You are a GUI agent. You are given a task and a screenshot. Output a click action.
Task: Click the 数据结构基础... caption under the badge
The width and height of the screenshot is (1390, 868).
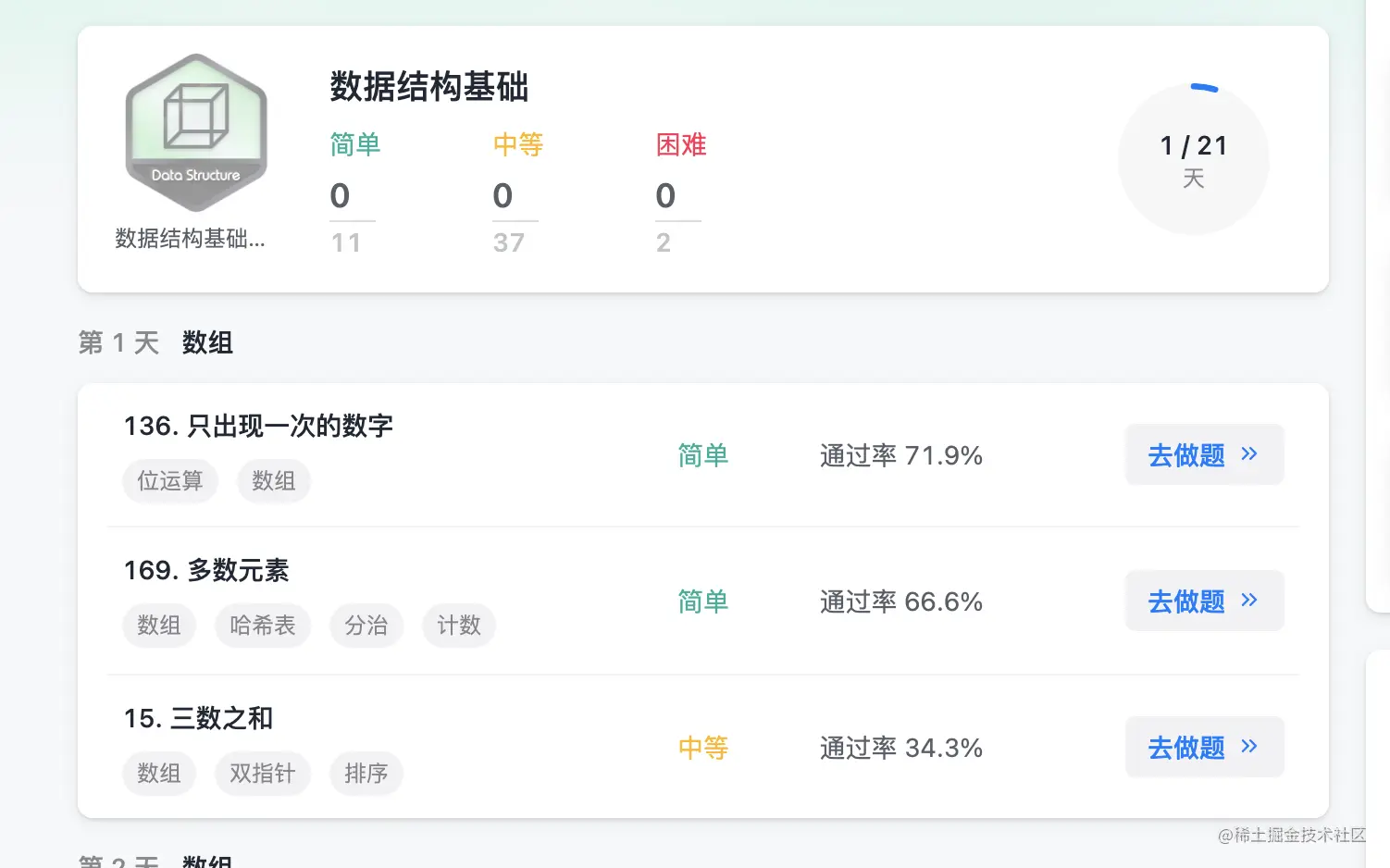pos(190,239)
